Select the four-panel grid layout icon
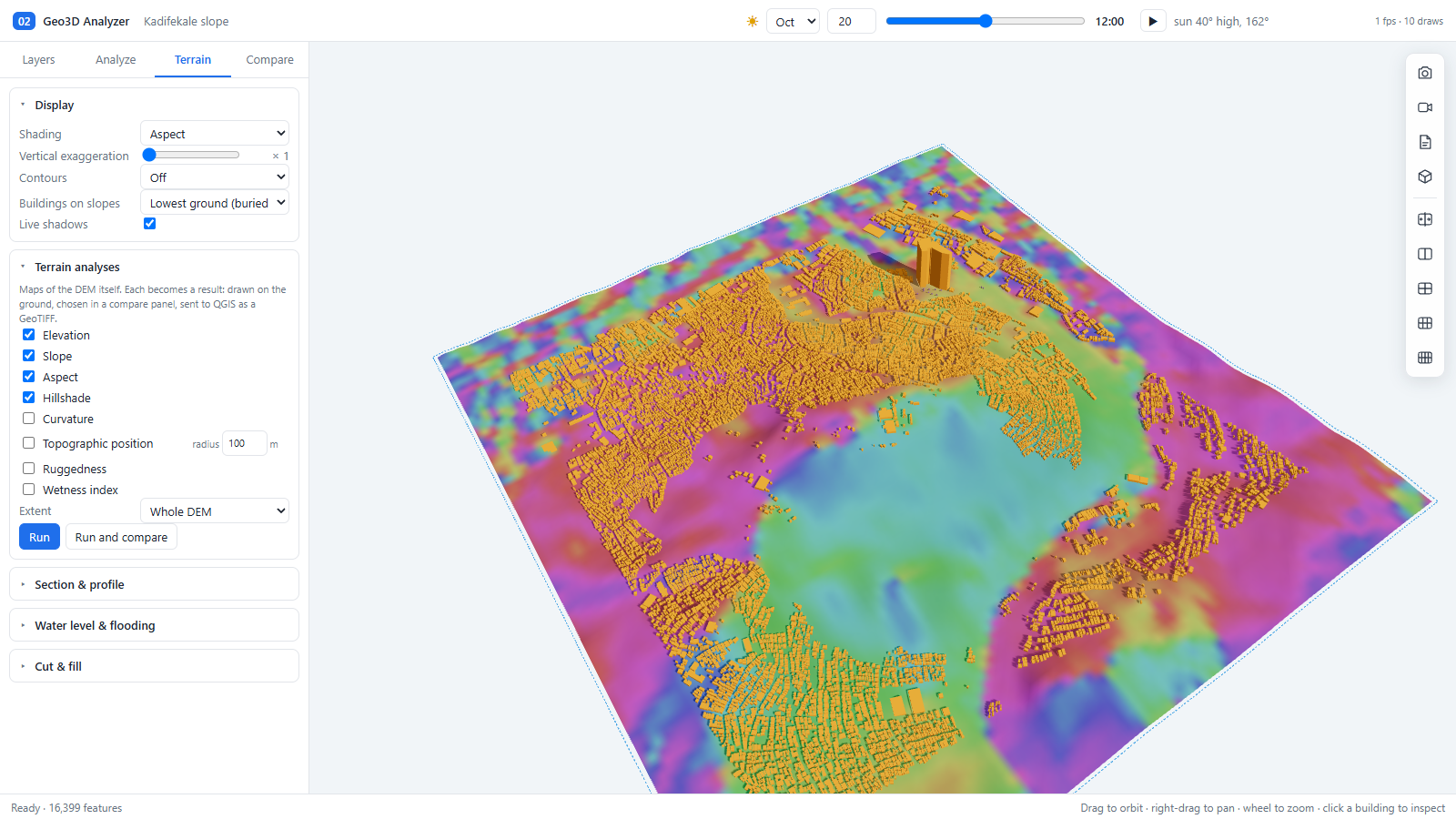This screenshot has height=819, width=1456. (1425, 288)
